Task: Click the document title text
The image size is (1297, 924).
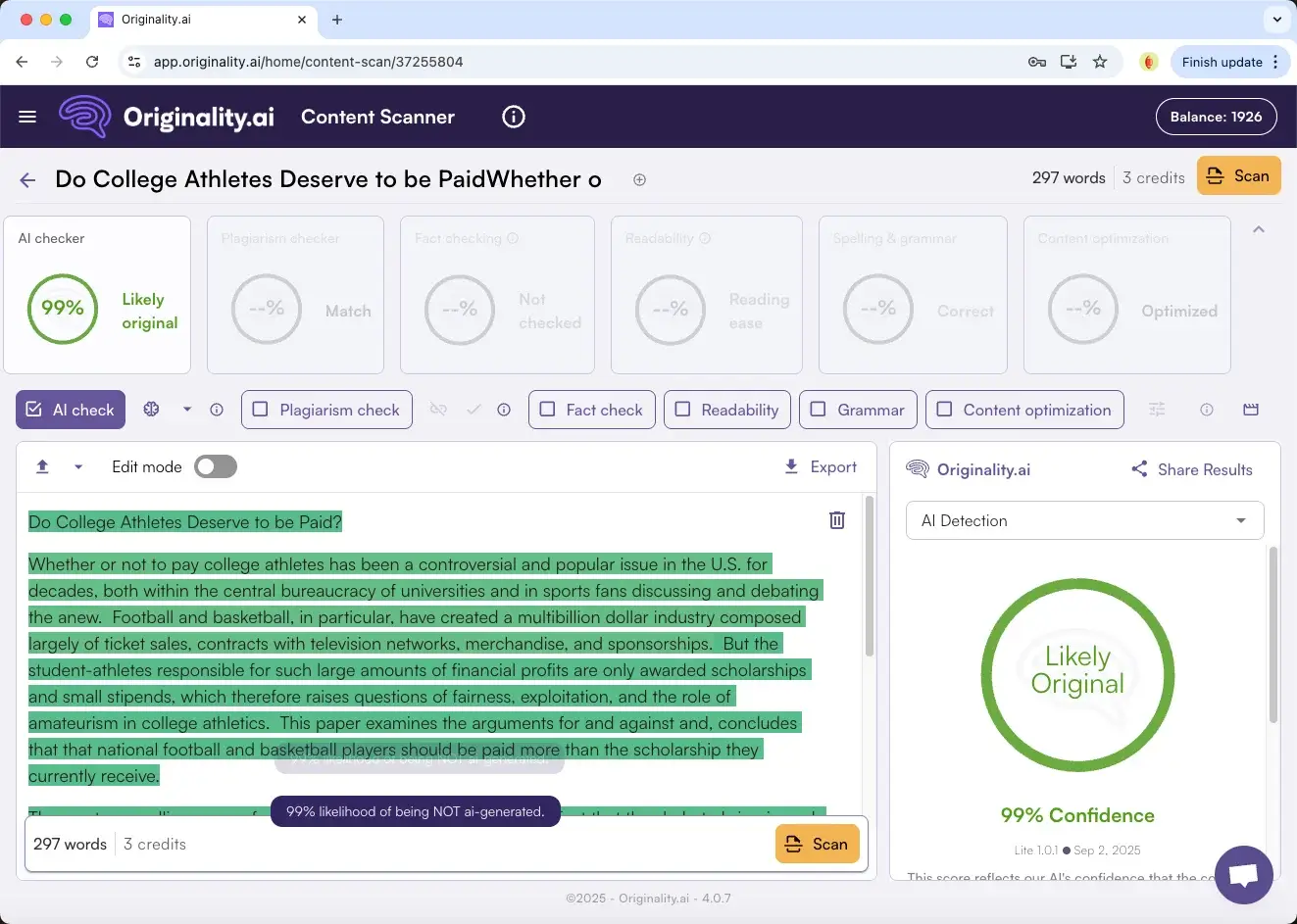Action: [x=328, y=179]
